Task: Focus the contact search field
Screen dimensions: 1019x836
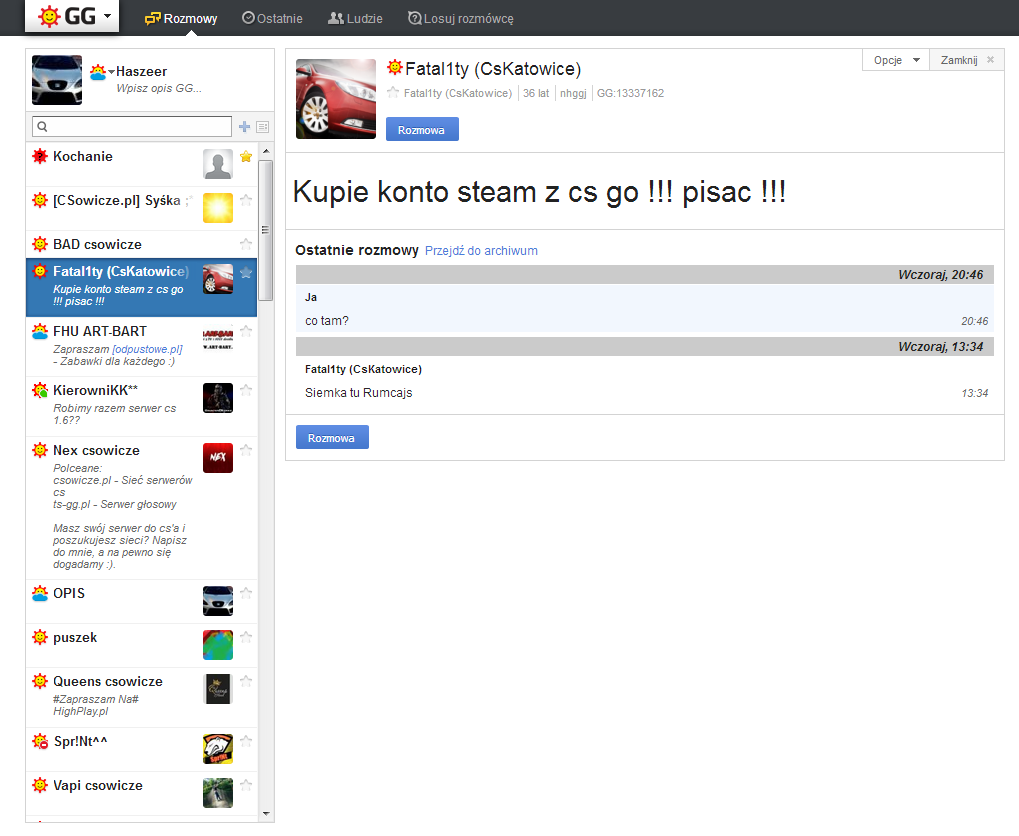Action: click(x=132, y=126)
